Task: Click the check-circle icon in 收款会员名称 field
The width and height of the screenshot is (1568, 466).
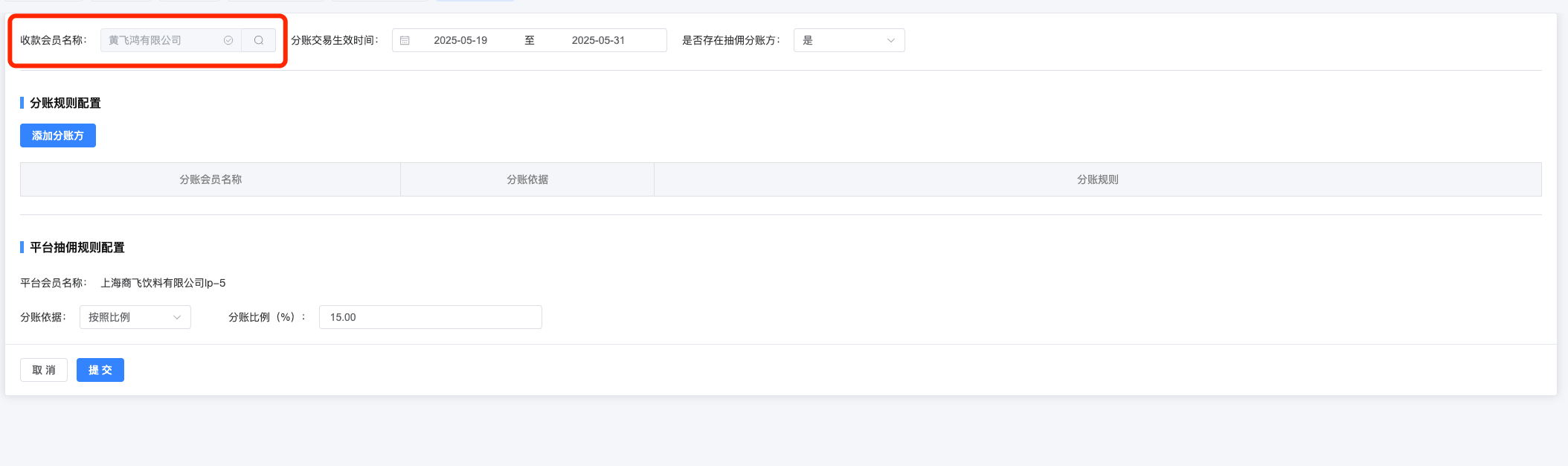Action: coord(228,40)
